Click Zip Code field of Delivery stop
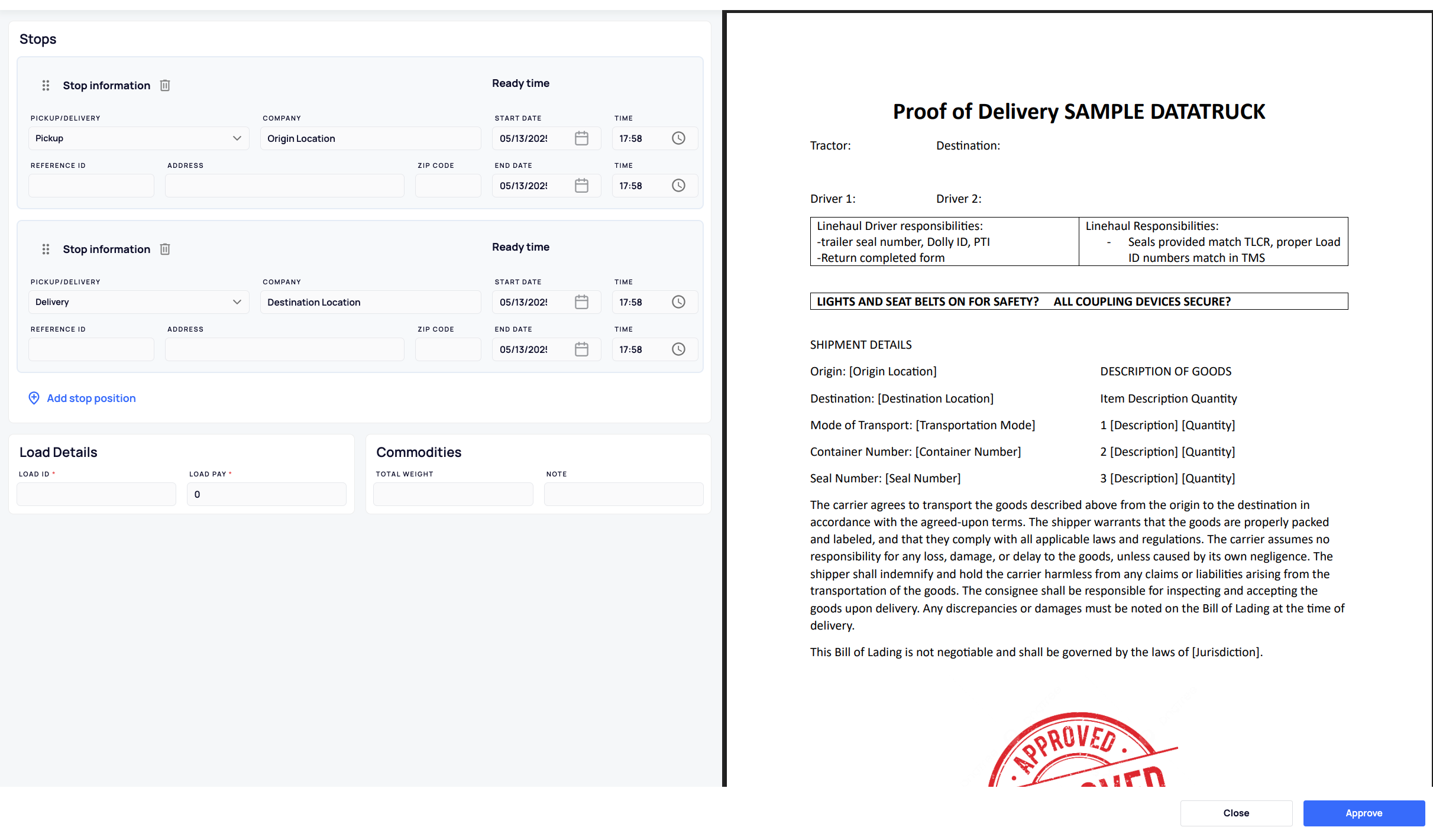Screen dimensions: 1433x840 (448, 349)
